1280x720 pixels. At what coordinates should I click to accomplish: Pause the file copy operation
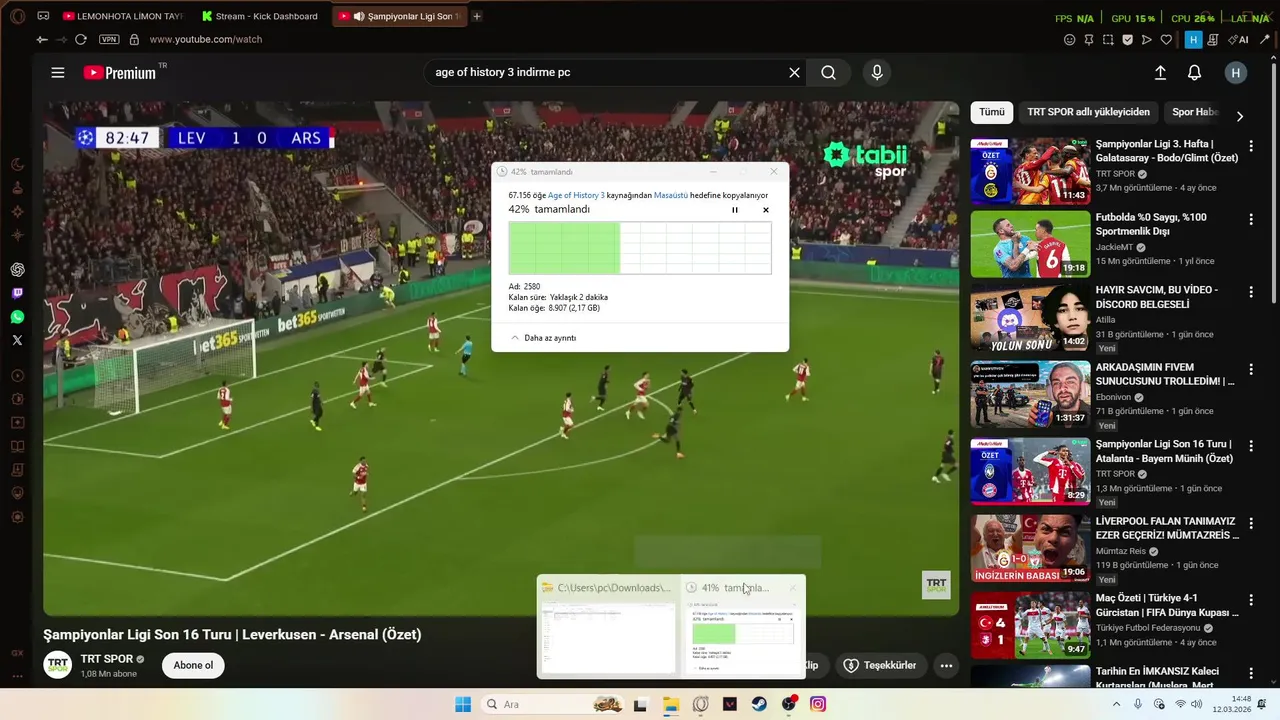[x=735, y=210]
